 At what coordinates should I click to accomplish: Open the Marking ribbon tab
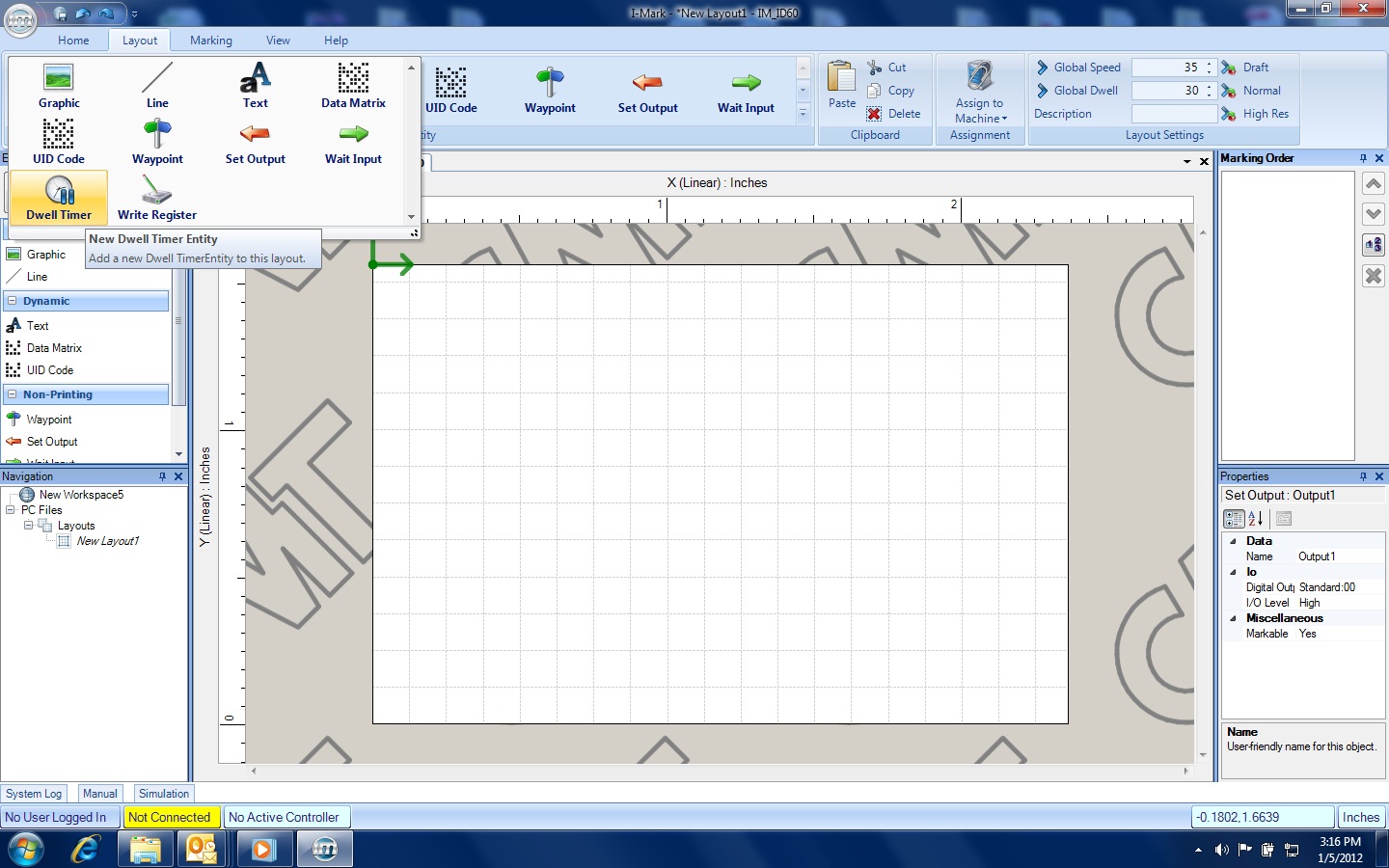tap(210, 41)
